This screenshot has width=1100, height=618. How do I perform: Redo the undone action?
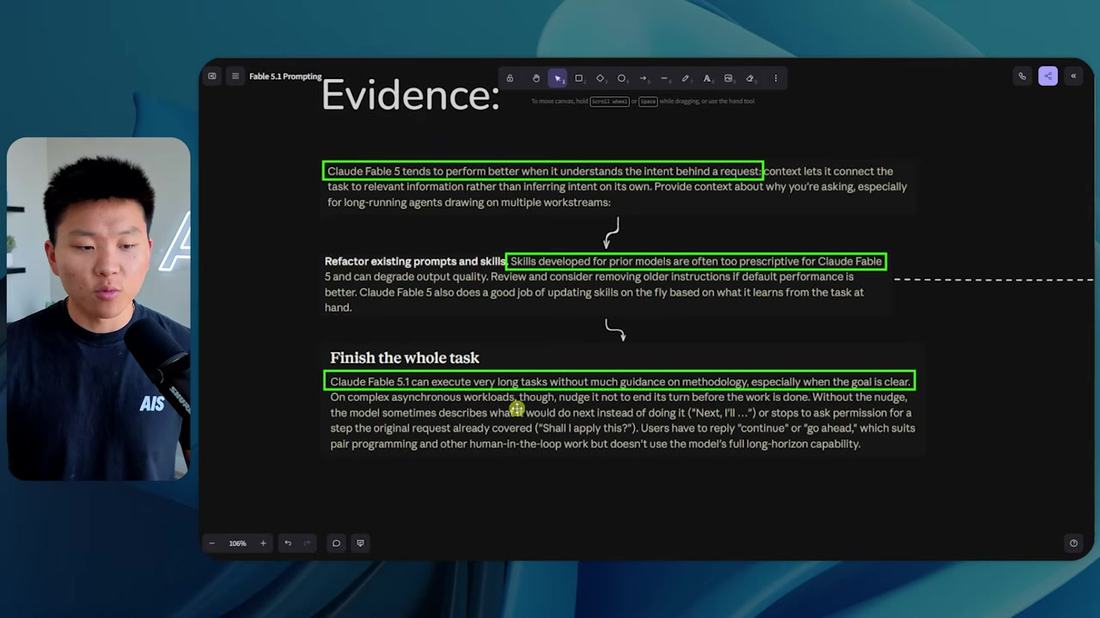click(x=307, y=543)
